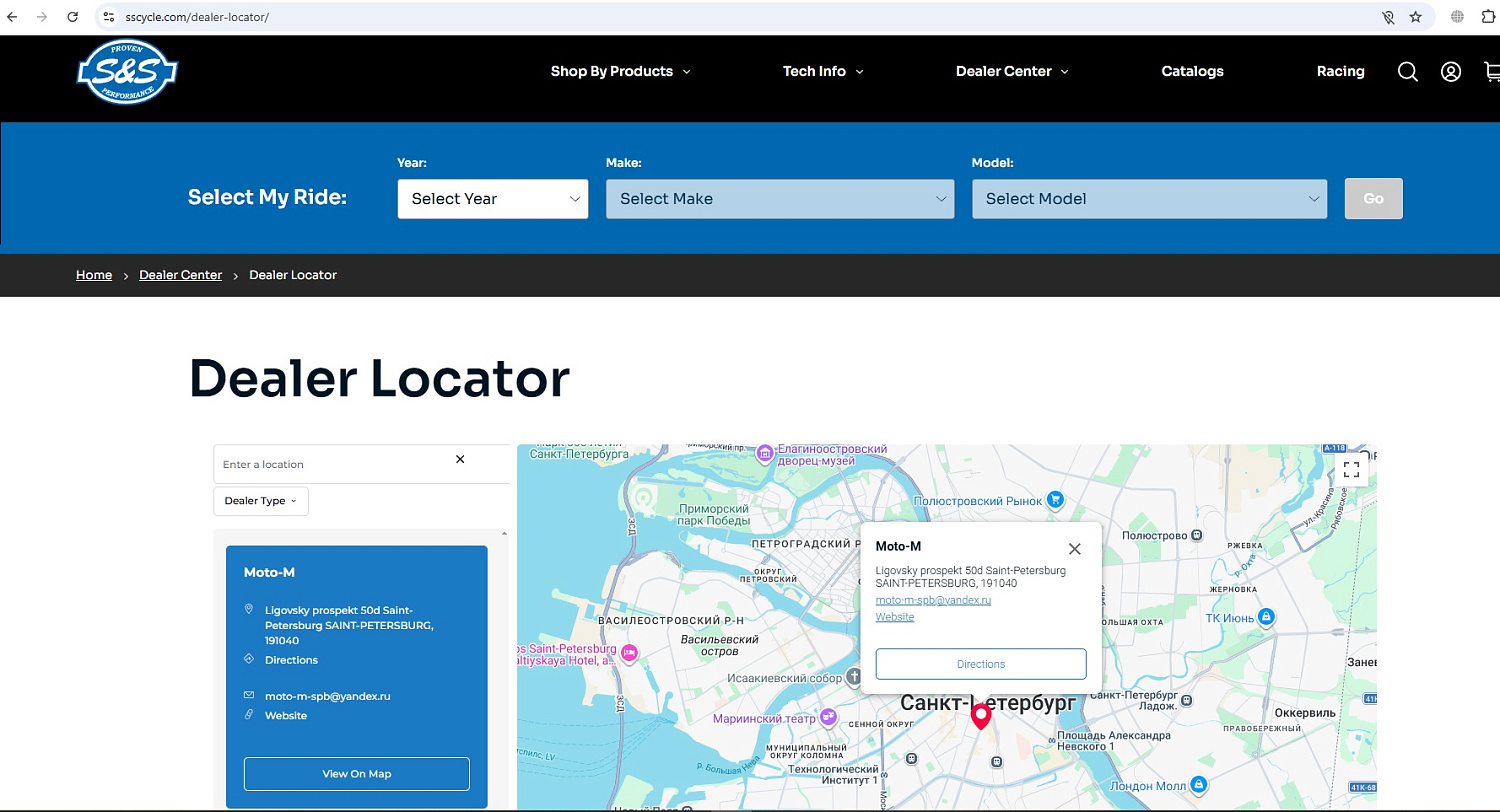
Task: Click the globe icon in browser toolbar
Action: coord(1458,17)
